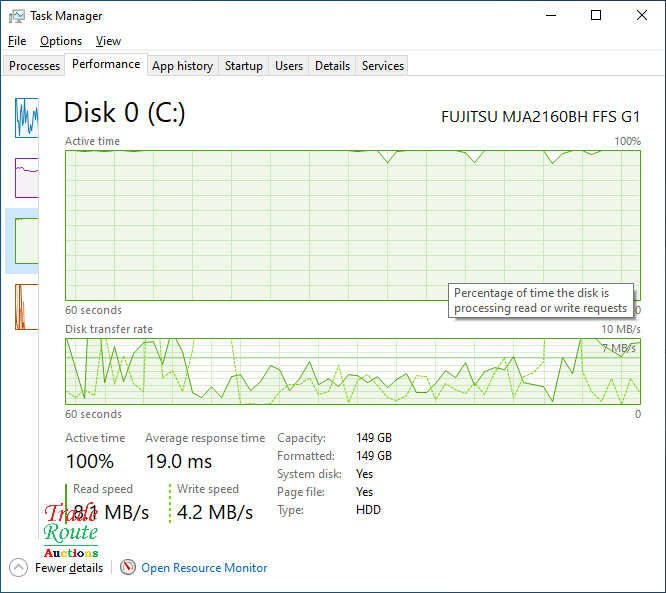This screenshot has height=593, width=666.
Task: Click the Resource Monitor gauge icon
Action: tap(128, 567)
